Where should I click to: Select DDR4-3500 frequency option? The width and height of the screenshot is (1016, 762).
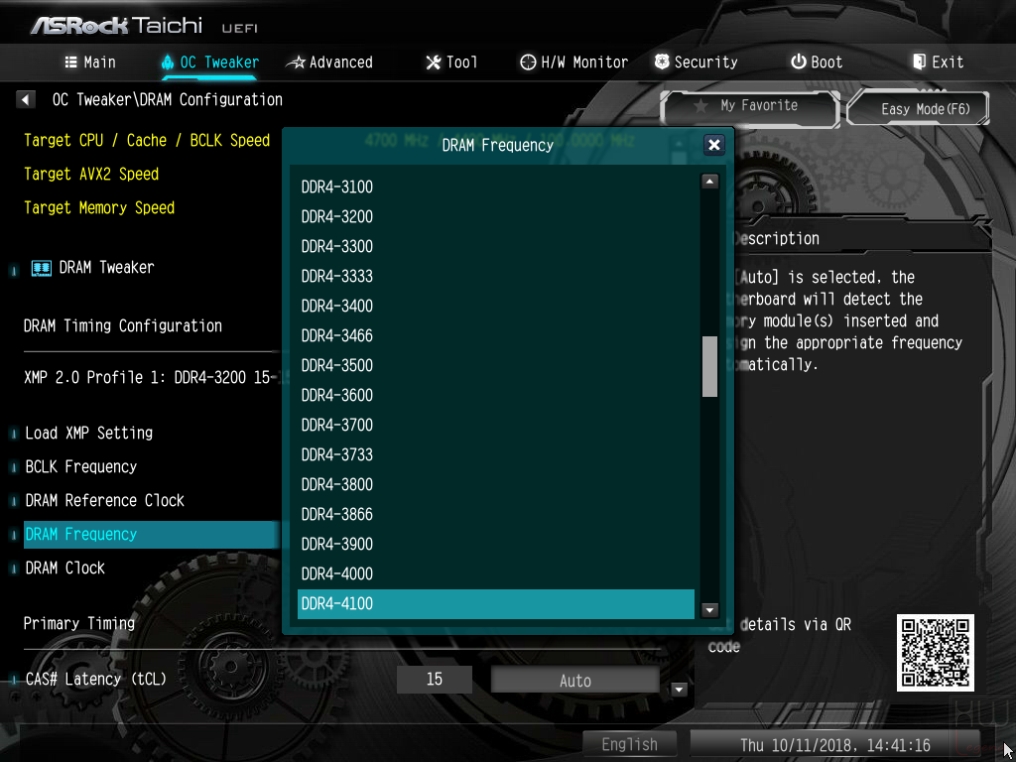pos(496,366)
